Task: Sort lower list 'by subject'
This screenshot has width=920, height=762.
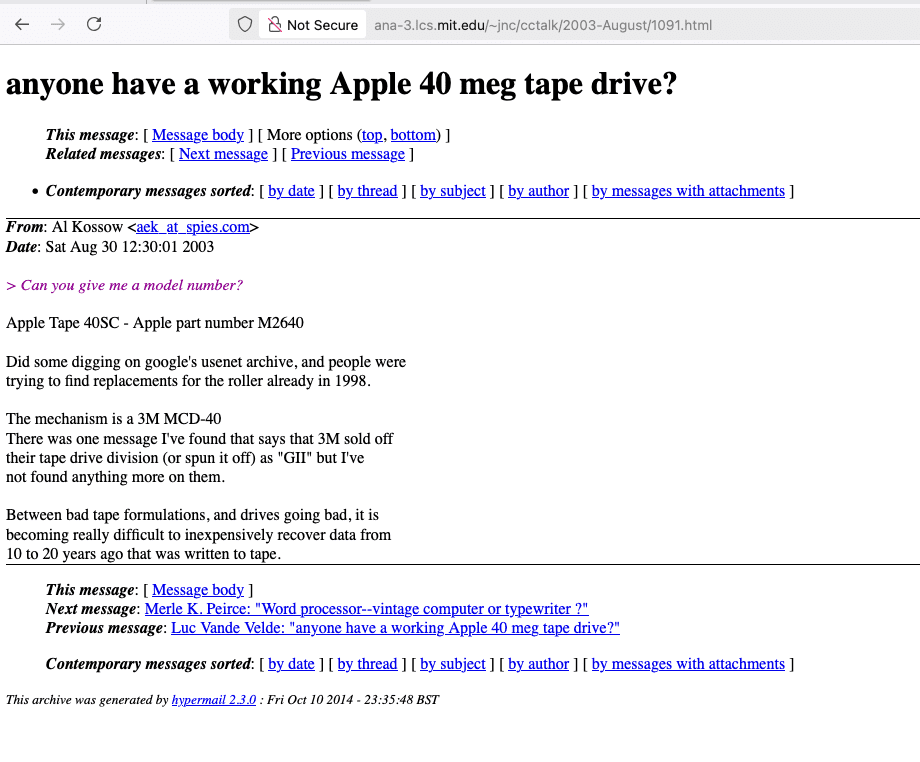Action: [x=452, y=663]
